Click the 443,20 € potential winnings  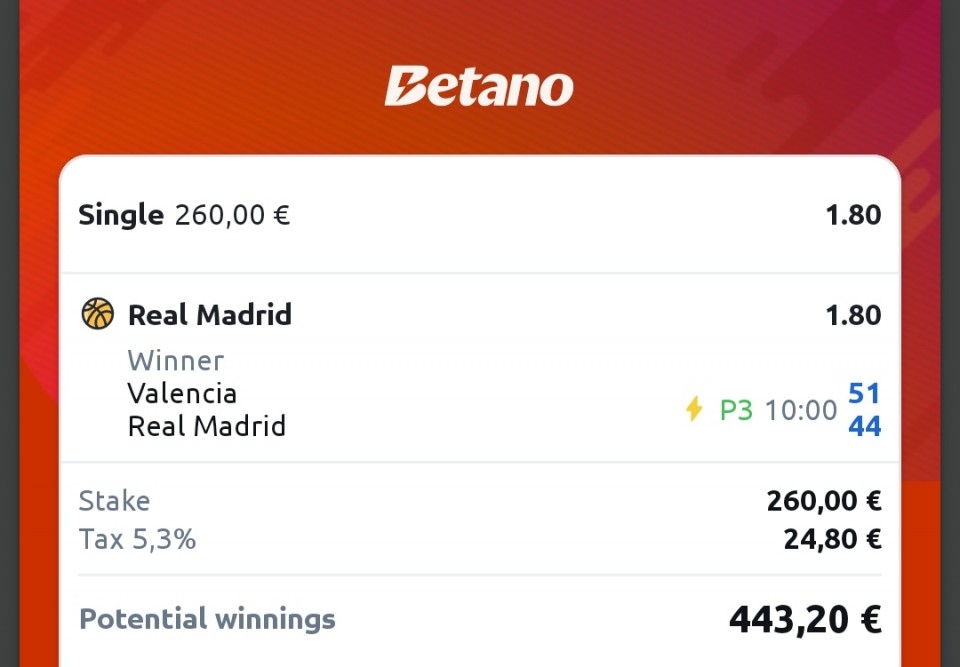click(x=805, y=619)
